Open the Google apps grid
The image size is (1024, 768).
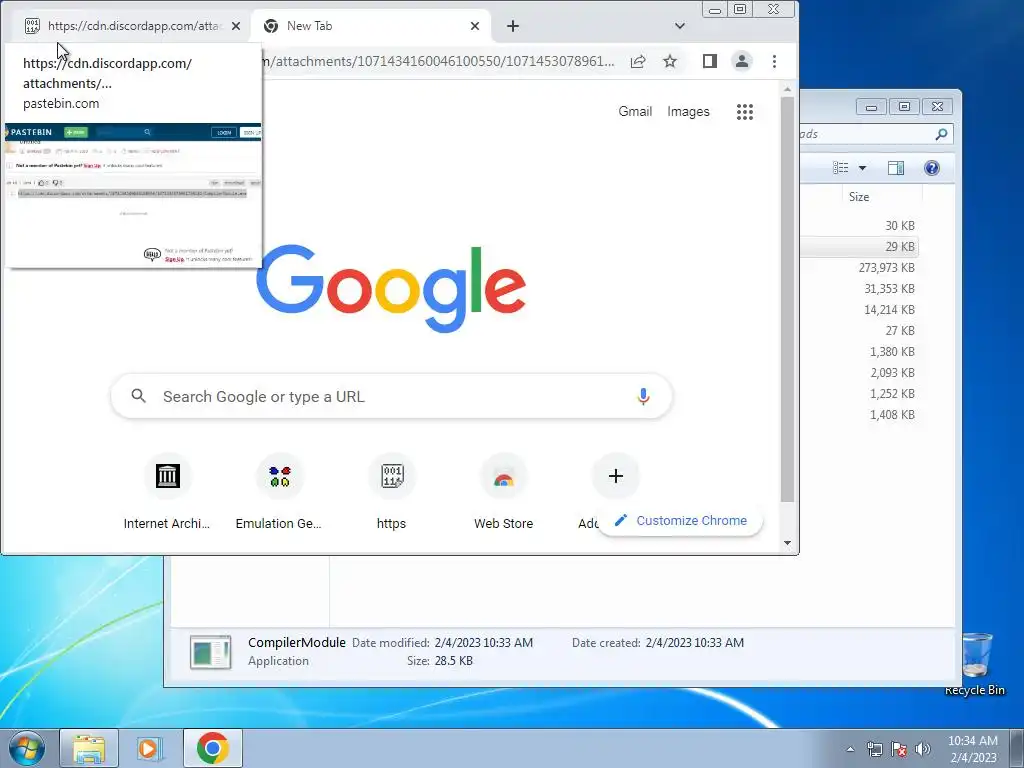744,112
